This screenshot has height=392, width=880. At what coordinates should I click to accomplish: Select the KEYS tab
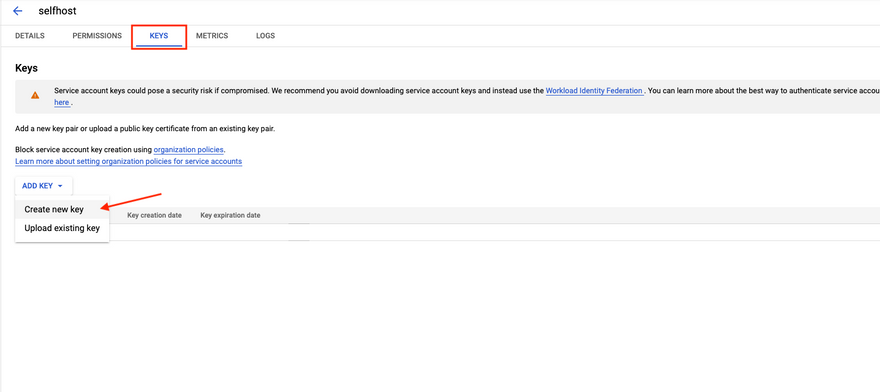(x=159, y=35)
